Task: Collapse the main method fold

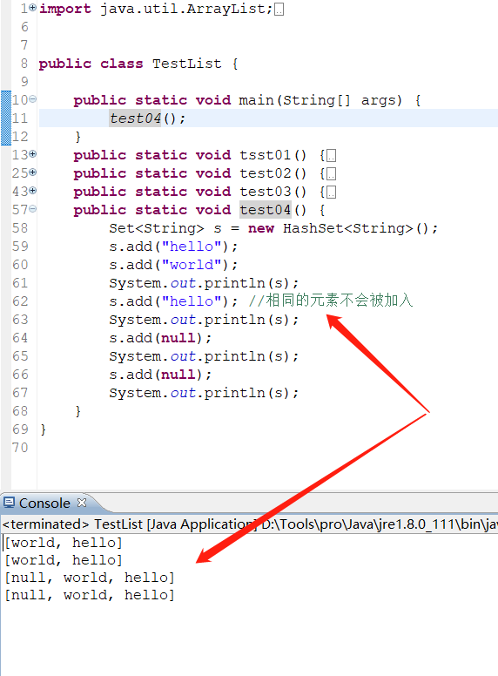Action: (33, 100)
